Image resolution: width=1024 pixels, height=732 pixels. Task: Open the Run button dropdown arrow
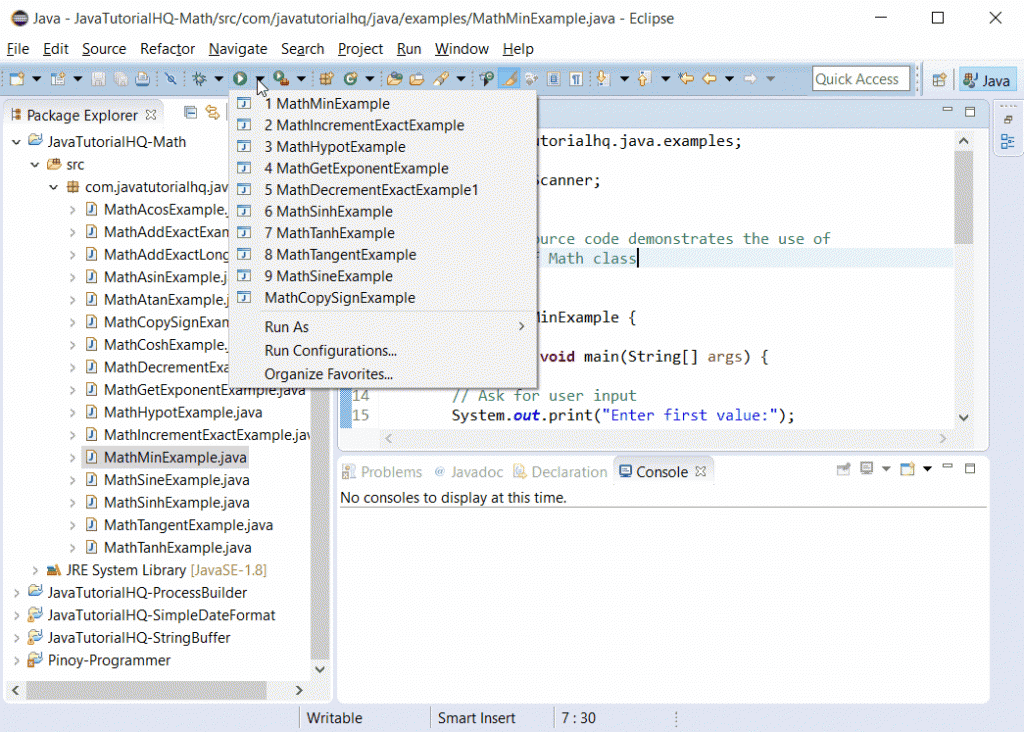pos(260,79)
